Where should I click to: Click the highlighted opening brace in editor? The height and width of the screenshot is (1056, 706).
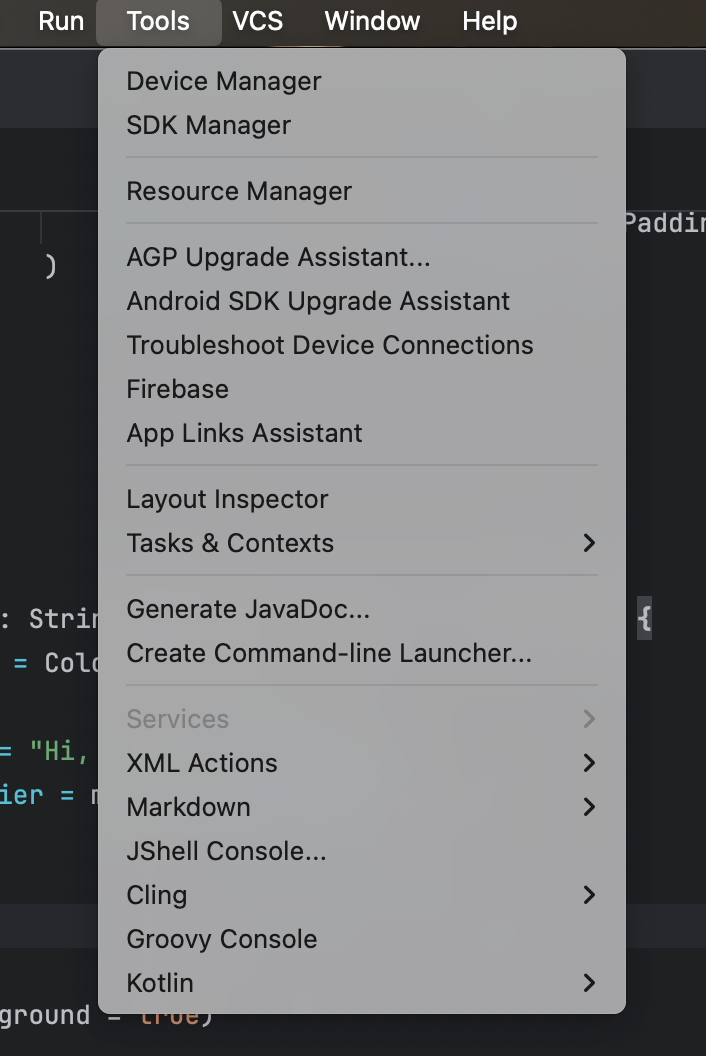pyautogui.click(x=645, y=618)
